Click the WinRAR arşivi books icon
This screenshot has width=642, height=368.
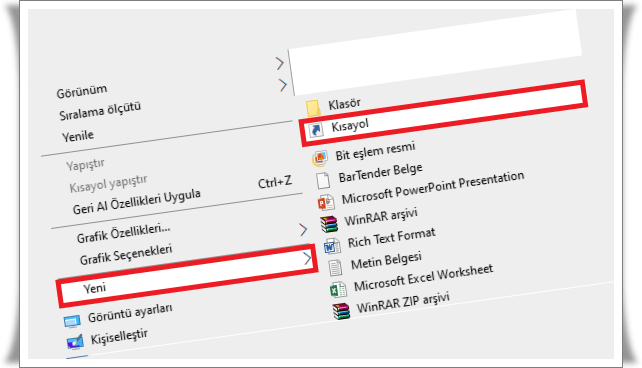[x=329, y=224]
